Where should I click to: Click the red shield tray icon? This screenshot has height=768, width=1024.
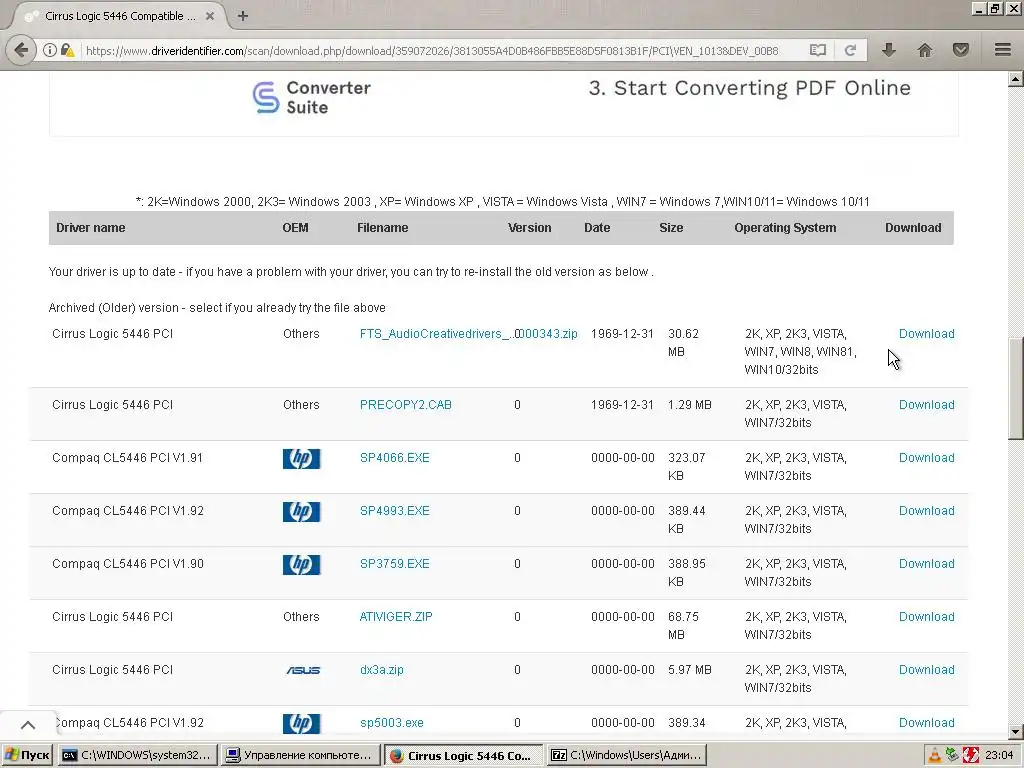pos(970,756)
